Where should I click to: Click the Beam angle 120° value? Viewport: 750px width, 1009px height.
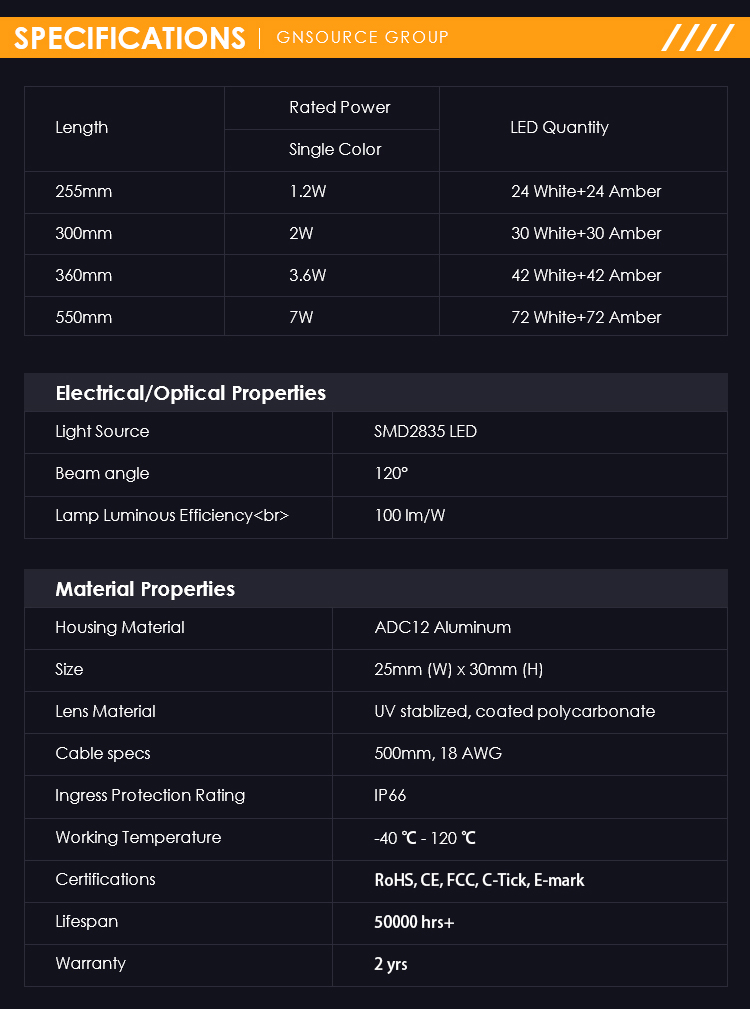coord(391,474)
